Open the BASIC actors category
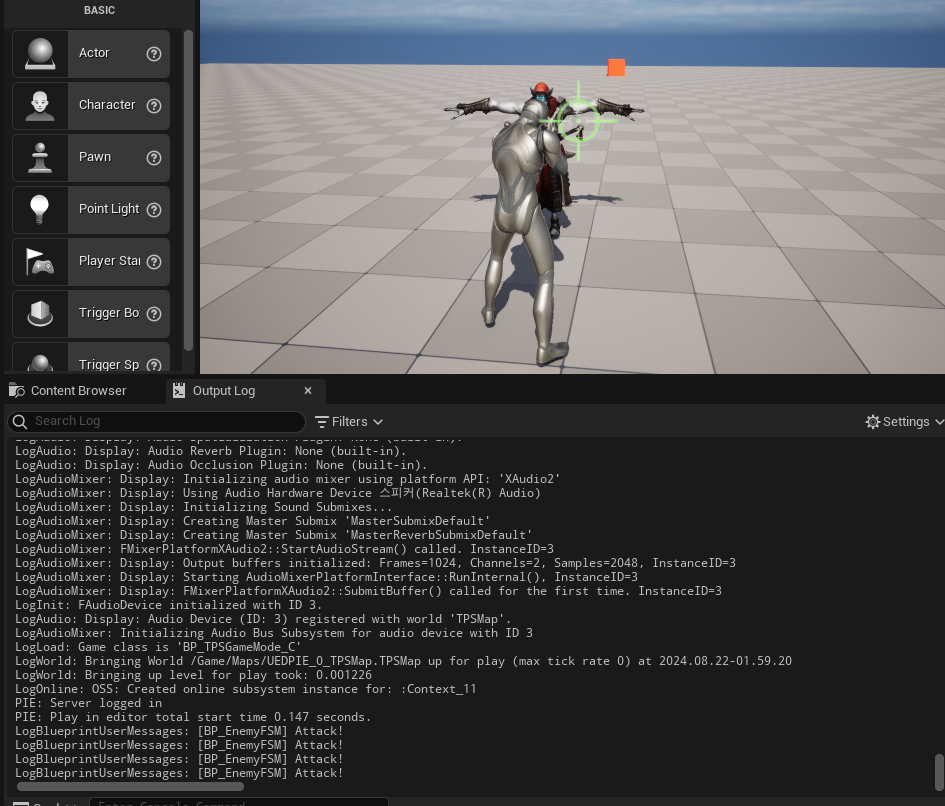Screen dimensions: 945x806 click(99, 10)
